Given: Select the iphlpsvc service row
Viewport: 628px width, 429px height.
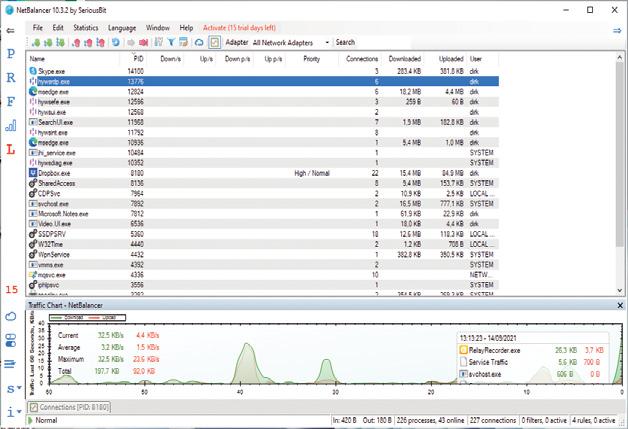Looking at the screenshot, I should click(x=263, y=285).
